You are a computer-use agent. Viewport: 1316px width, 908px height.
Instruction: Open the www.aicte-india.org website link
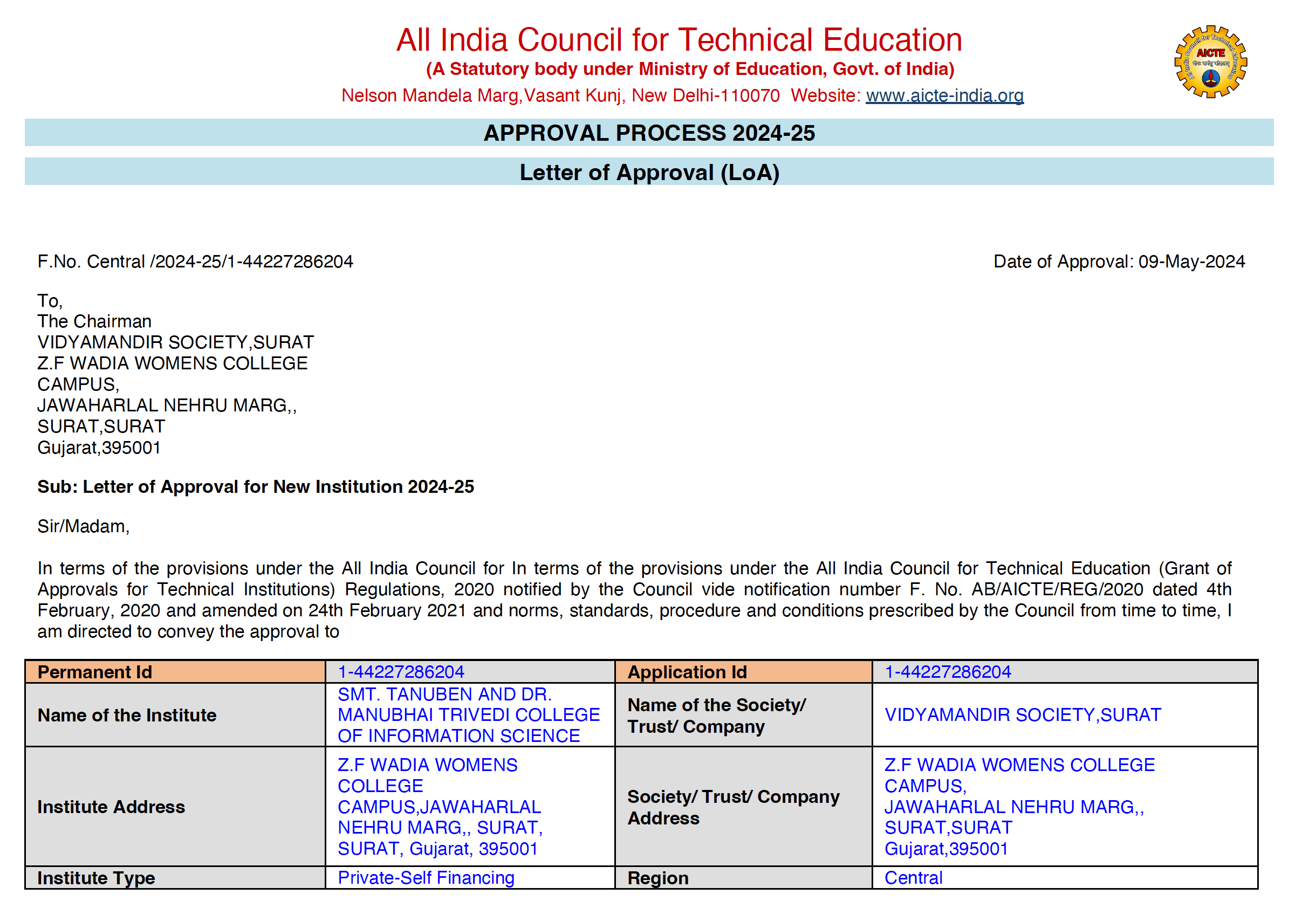(944, 95)
